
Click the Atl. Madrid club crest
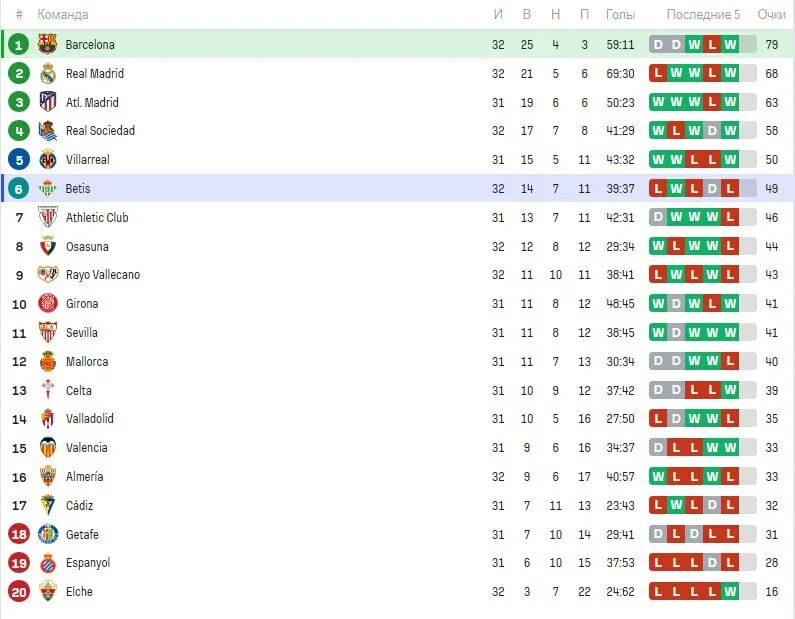click(x=48, y=102)
